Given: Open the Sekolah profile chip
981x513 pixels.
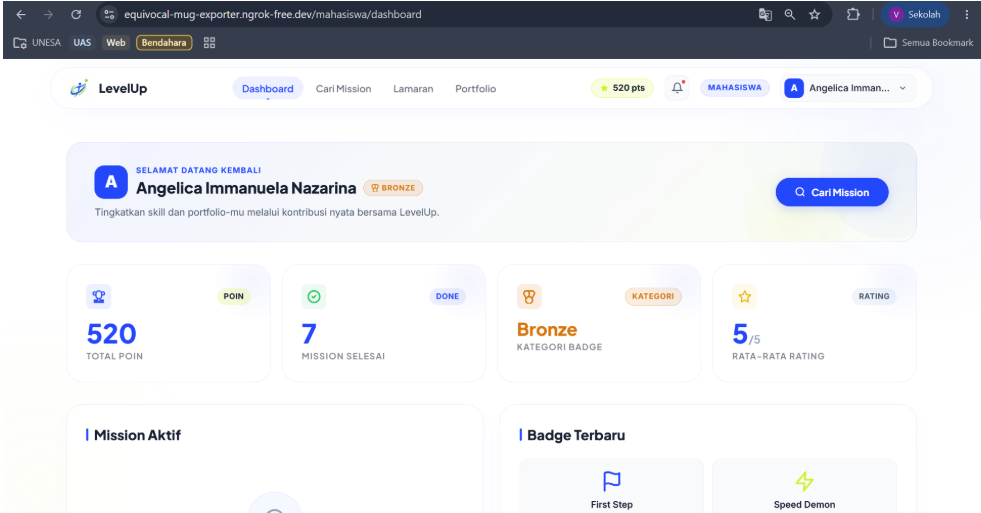Looking at the screenshot, I should [x=915, y=14].
